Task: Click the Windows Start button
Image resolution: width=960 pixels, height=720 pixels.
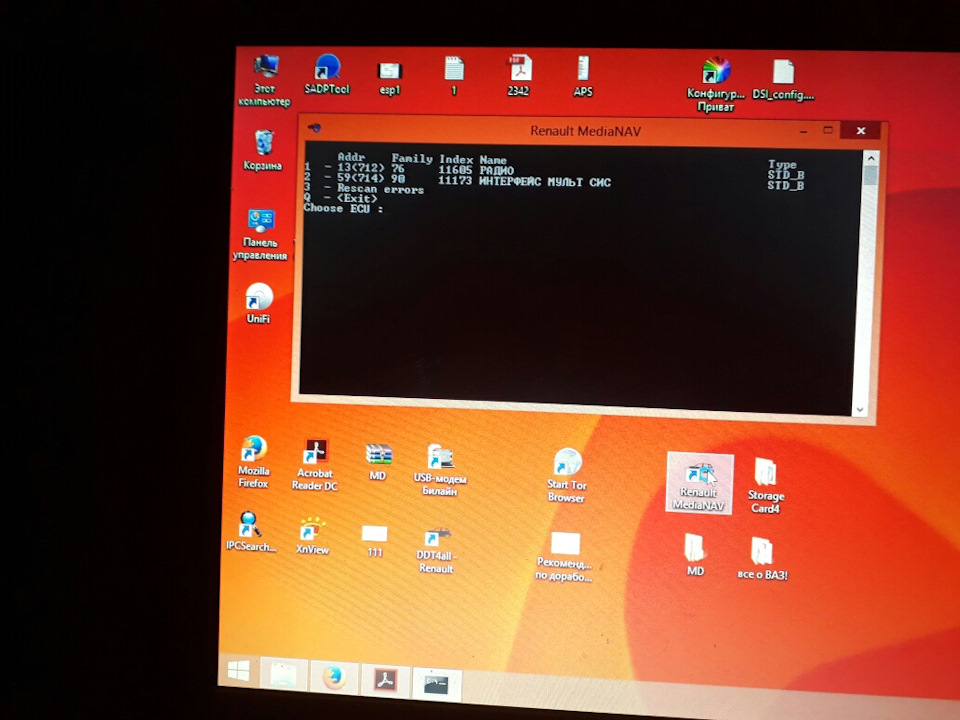Action: pyautogui.click(x=238, y=671)
